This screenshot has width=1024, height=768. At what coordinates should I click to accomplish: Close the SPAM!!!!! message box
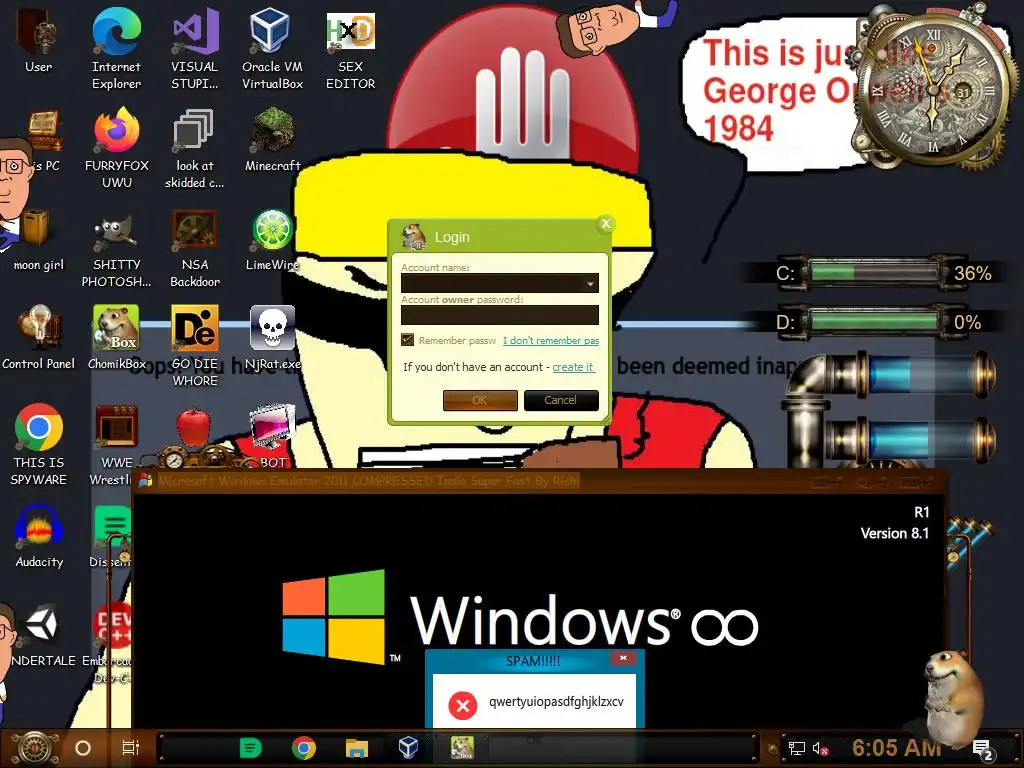click(623, 658)
